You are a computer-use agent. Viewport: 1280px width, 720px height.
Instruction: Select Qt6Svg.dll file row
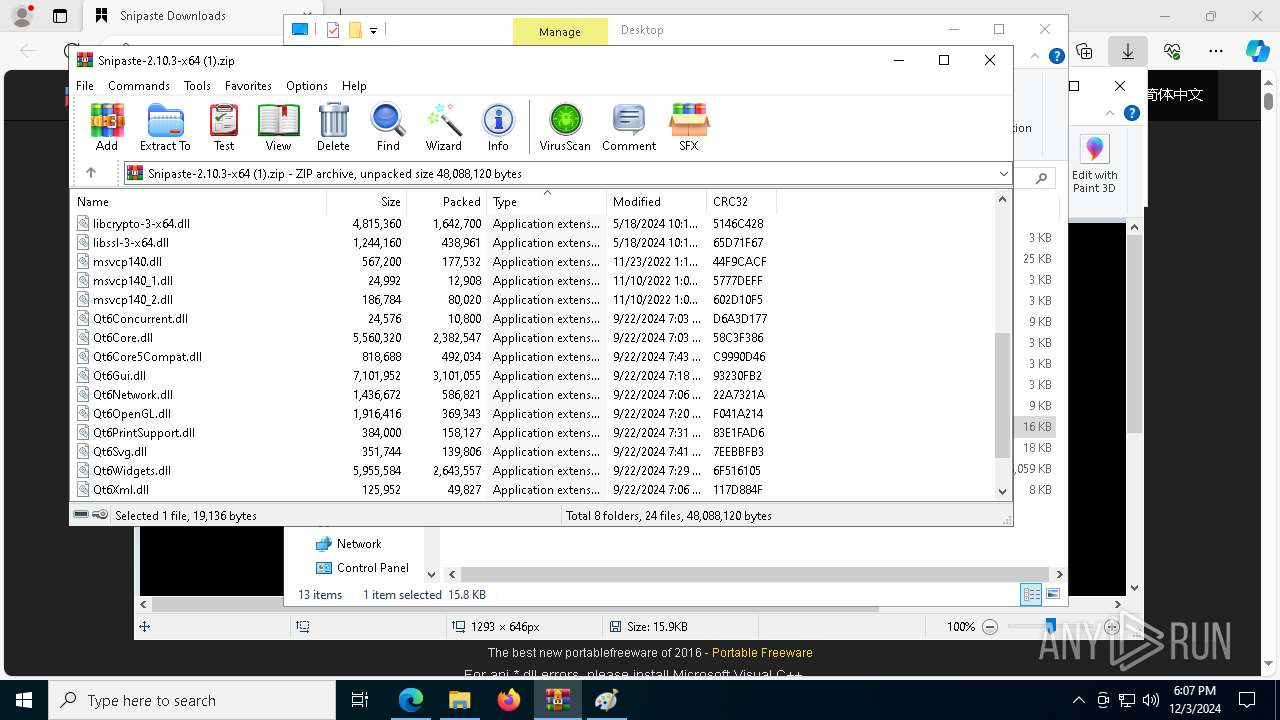pyautogui.click(x=533, y=452)
